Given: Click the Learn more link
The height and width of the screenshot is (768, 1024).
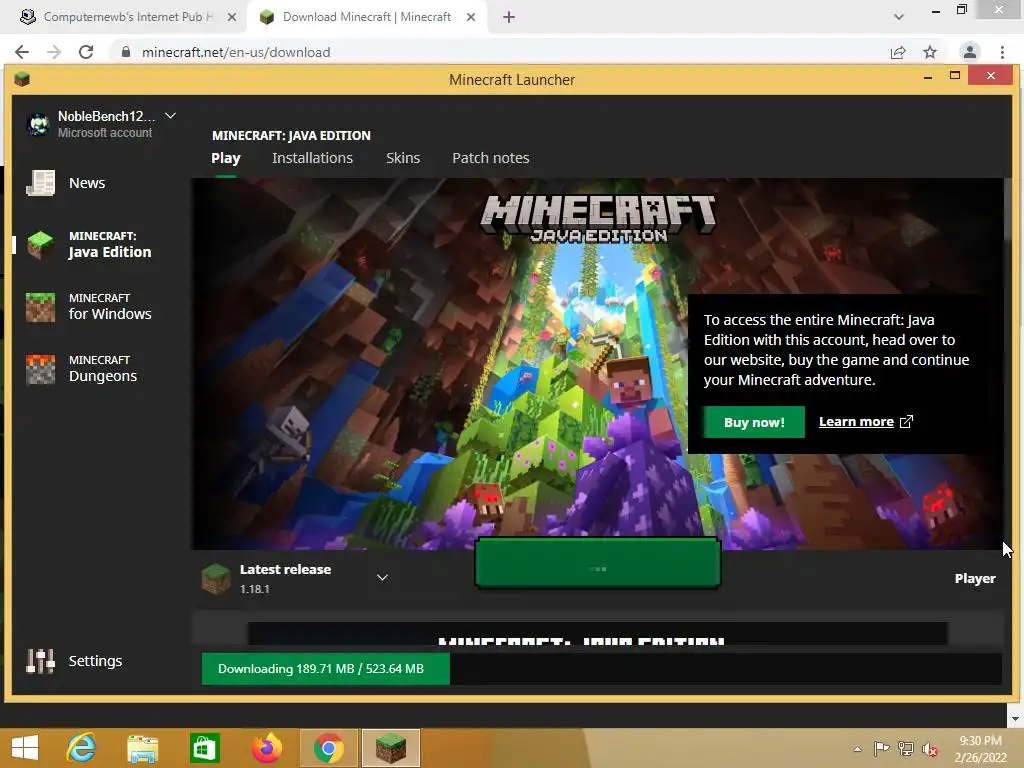Looking at the screenshot, I should click(856, 422).
